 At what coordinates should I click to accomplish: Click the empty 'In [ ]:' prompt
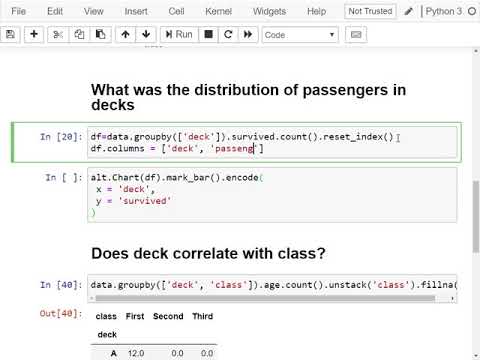tap(64, 178)
